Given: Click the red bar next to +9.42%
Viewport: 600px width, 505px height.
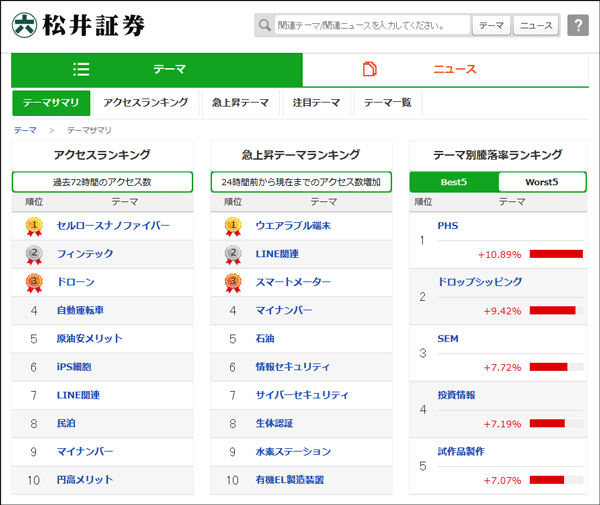Looking at the screenshot, I should pos(553,311).
